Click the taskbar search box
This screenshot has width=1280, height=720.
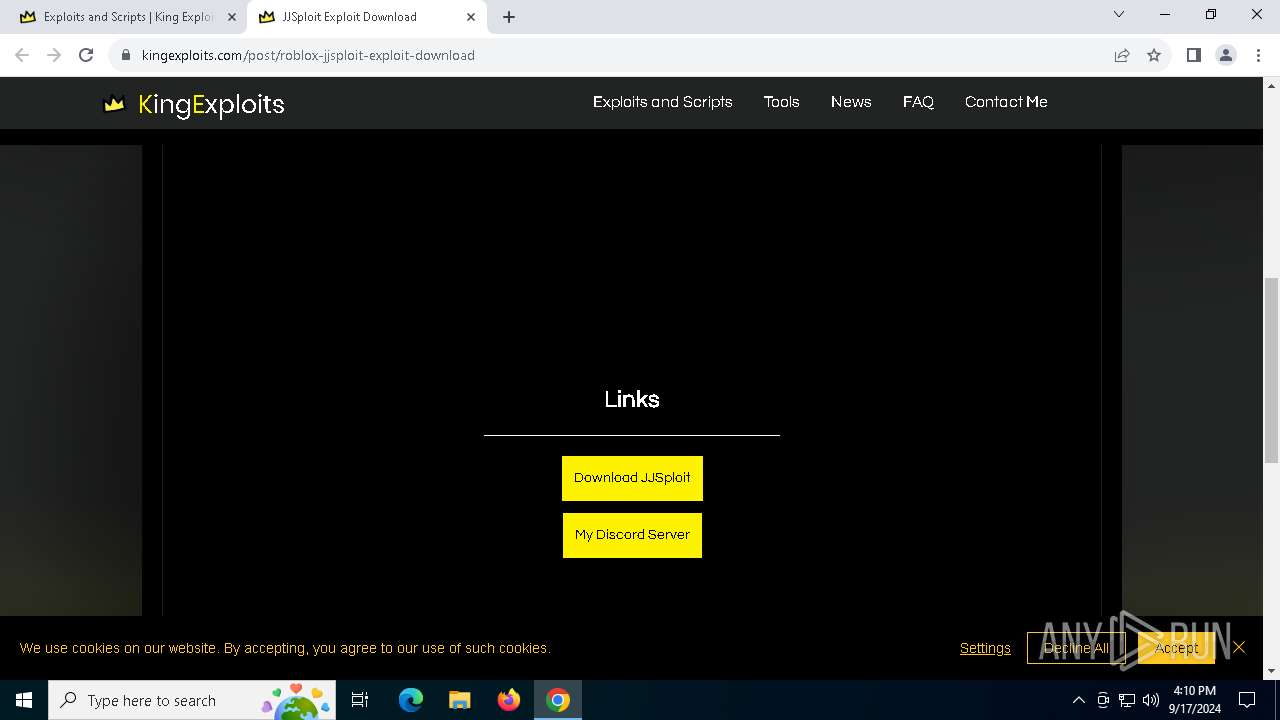pyautogui.click(x=192, y=700)
